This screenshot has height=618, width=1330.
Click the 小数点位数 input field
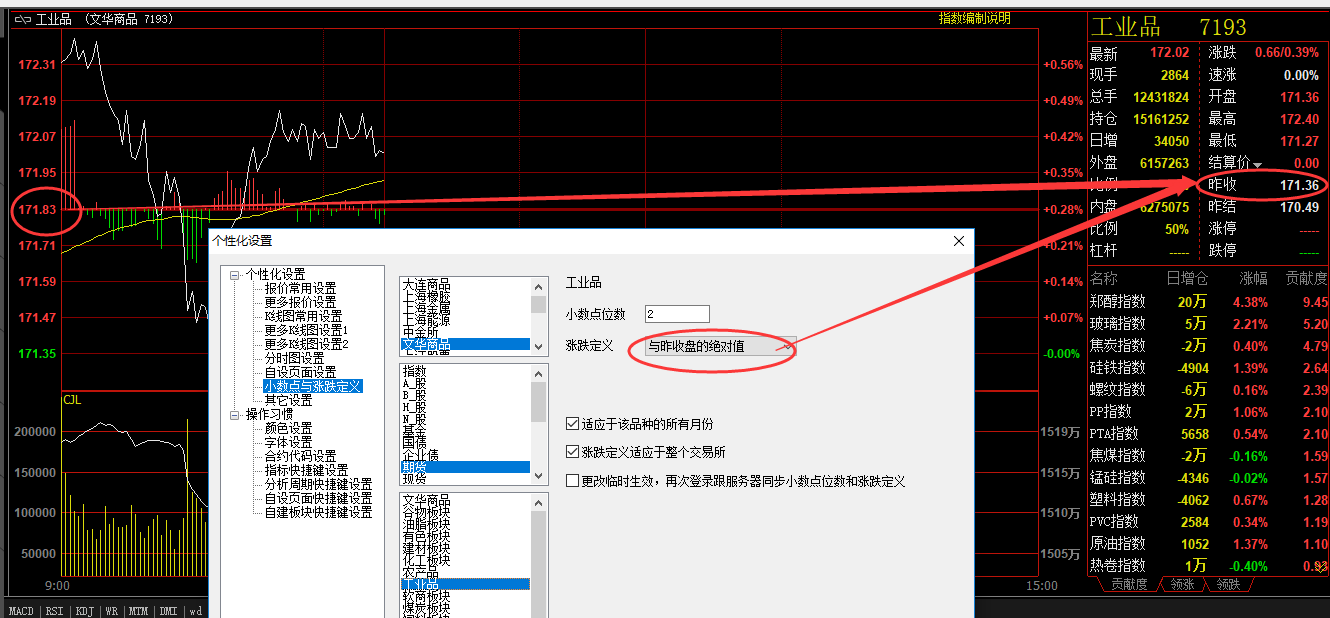[677, 314]
